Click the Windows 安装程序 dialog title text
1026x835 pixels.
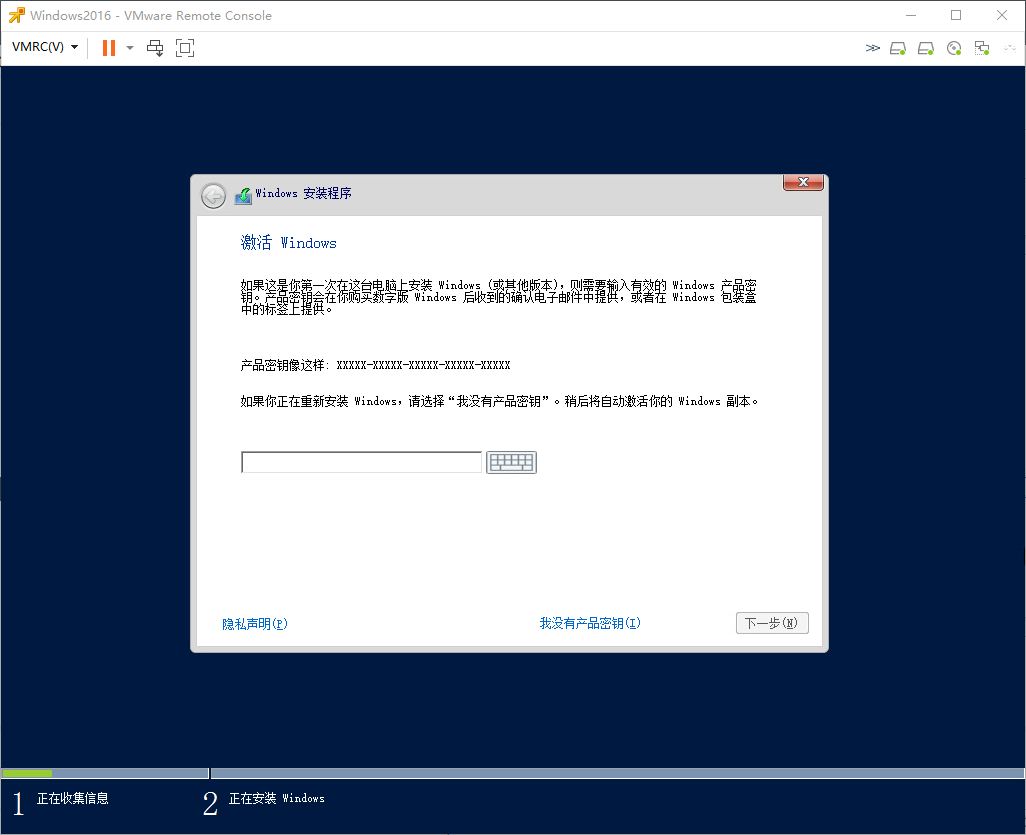pos(304,193)
